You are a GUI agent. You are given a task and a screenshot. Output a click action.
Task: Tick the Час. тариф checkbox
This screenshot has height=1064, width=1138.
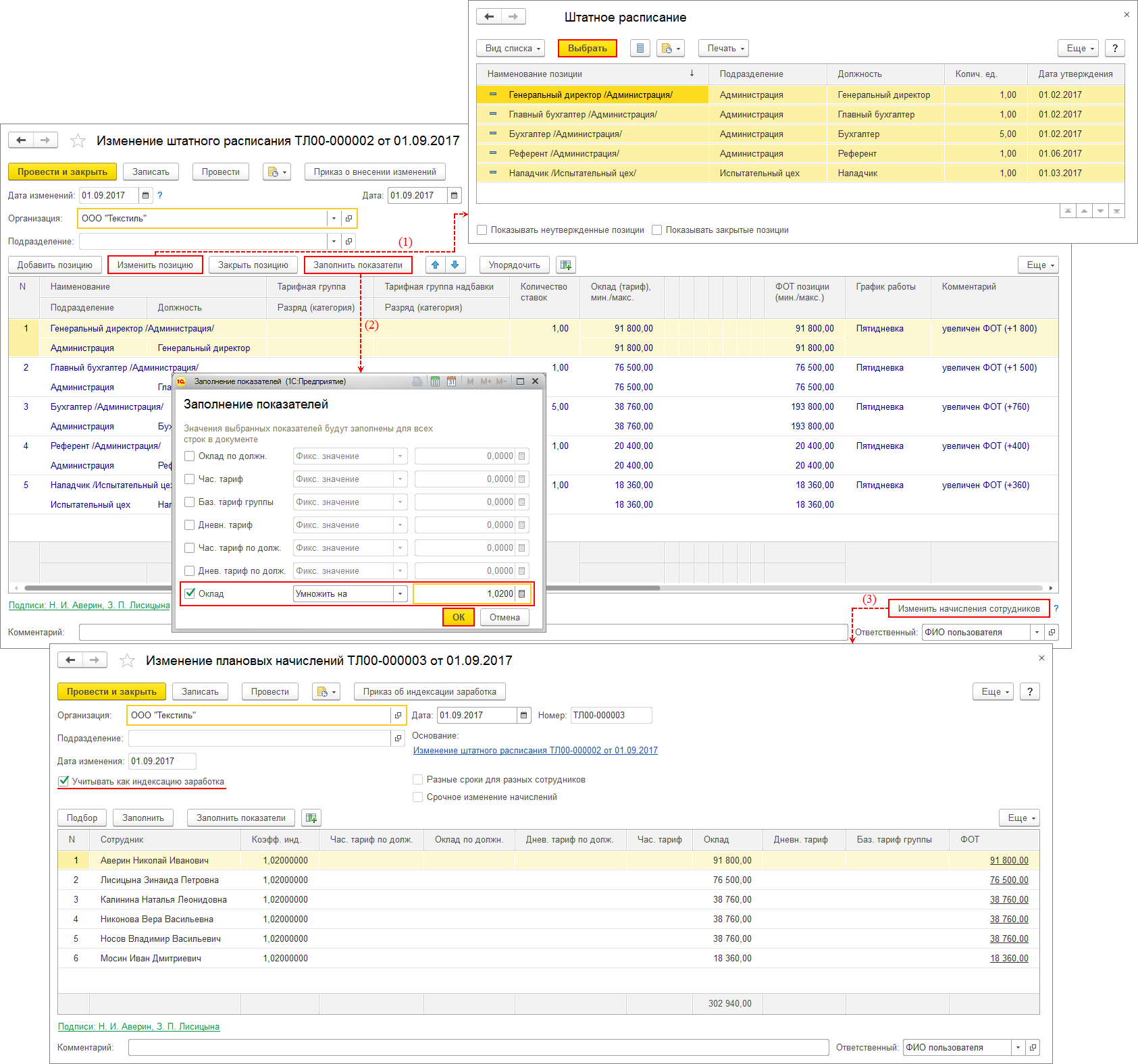coord(190,479)
